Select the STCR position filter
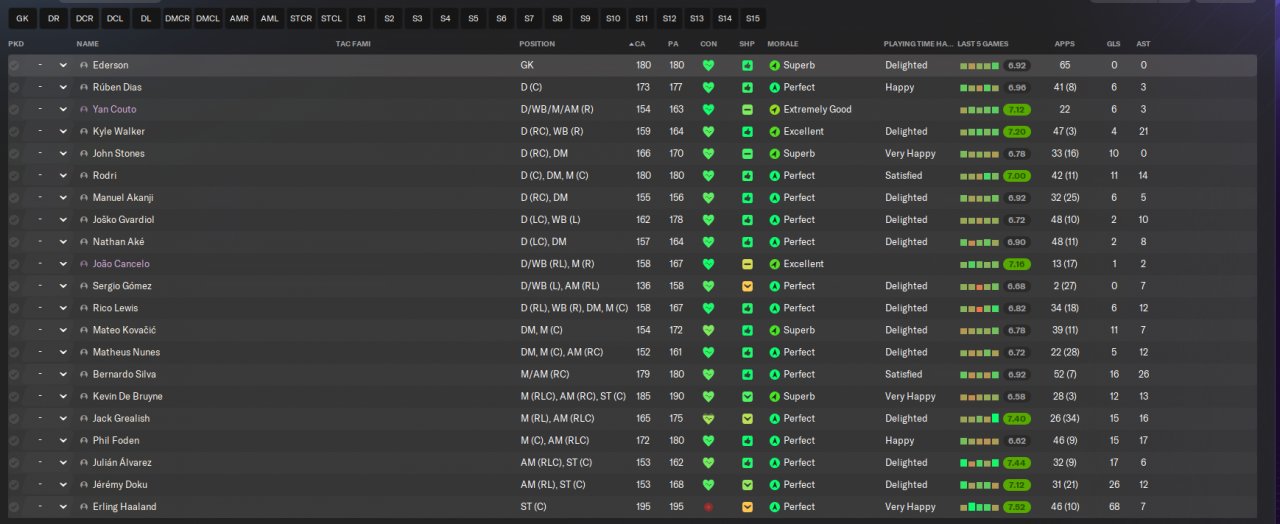 coord(301,18)
